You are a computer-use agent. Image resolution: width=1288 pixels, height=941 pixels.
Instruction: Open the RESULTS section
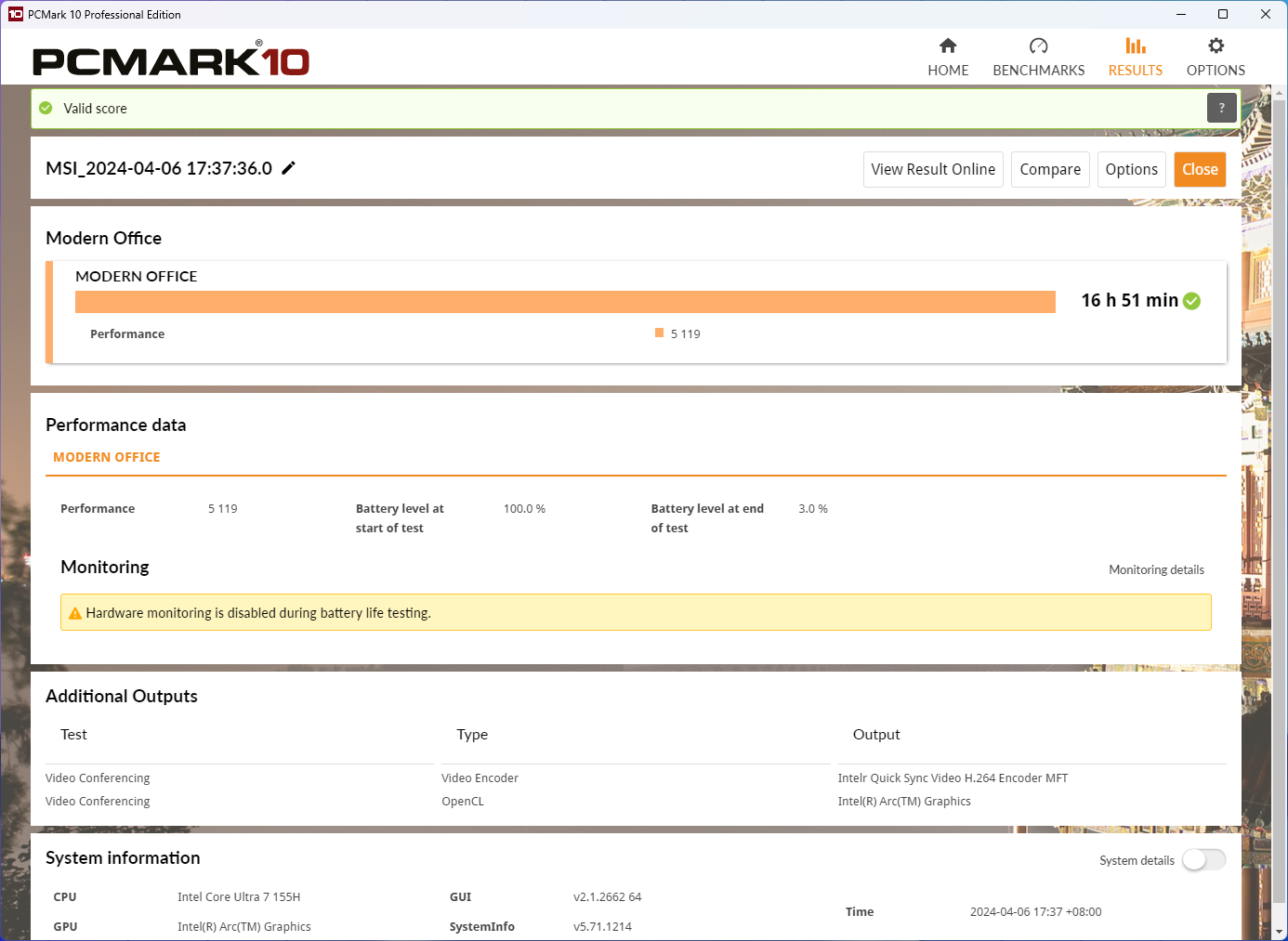coord(1135,58)
